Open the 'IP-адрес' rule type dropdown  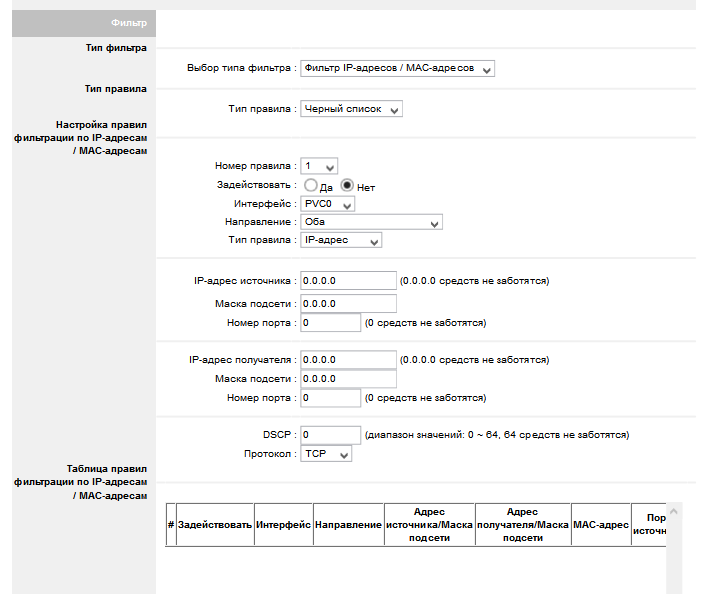point(341,241)
